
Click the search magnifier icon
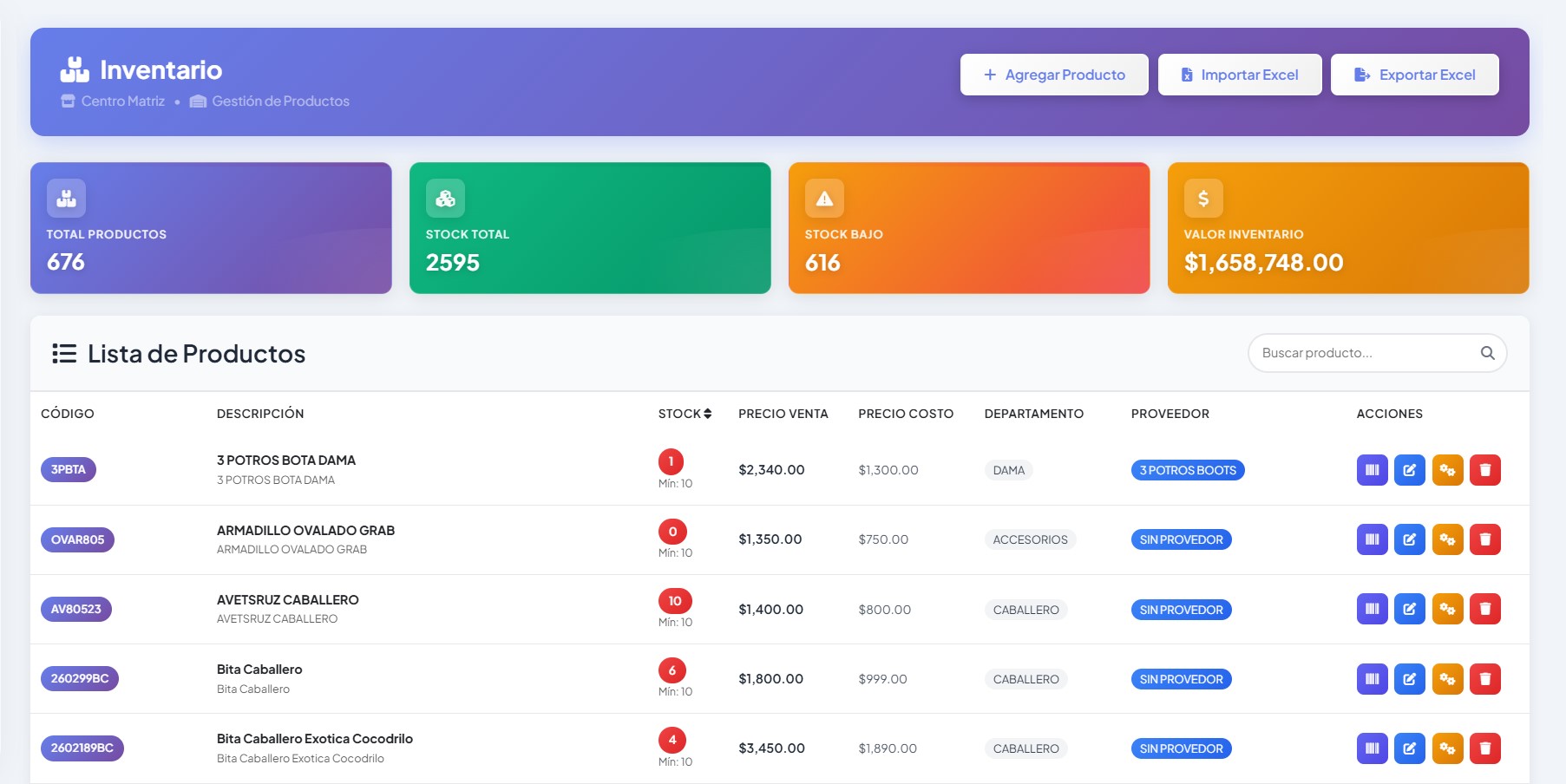point(1487,353)
